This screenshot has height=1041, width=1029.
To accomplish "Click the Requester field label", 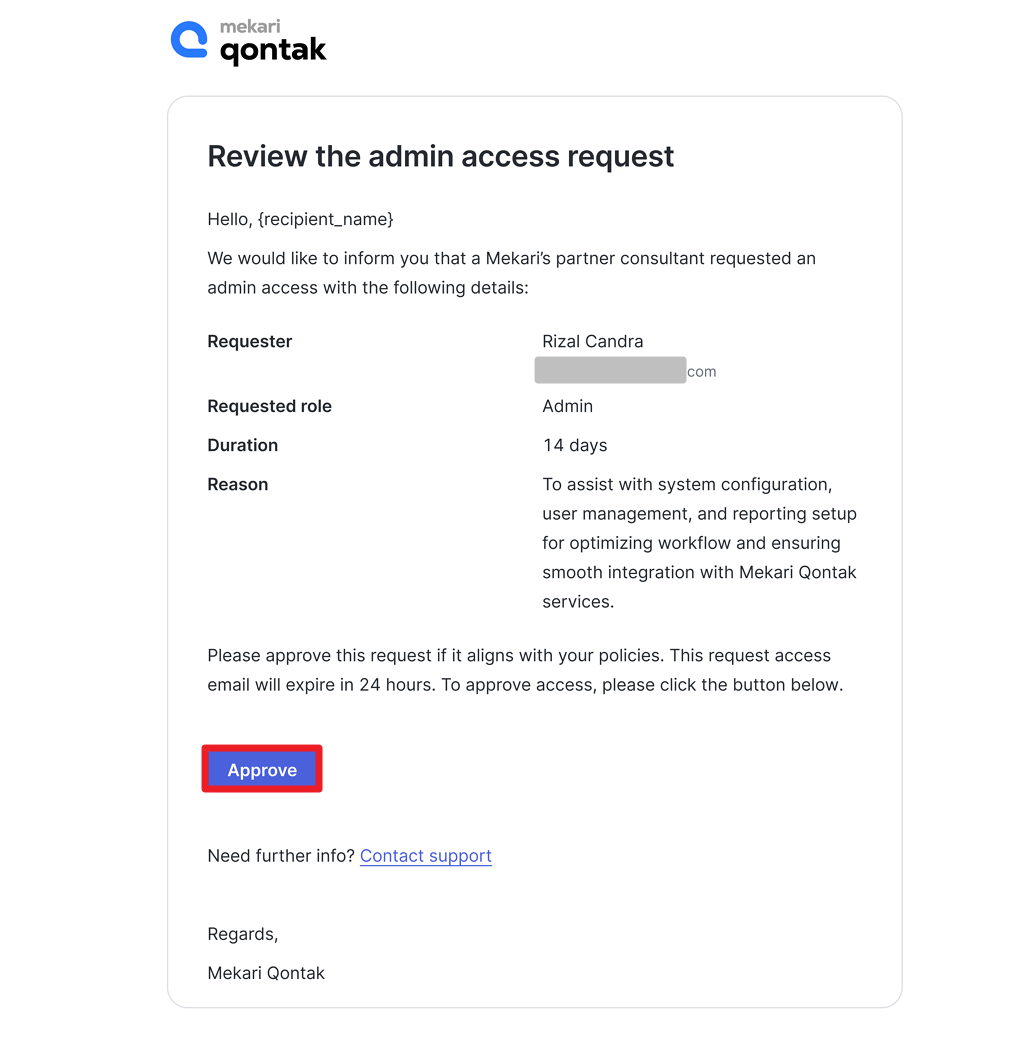I will (x=249, y=342).
